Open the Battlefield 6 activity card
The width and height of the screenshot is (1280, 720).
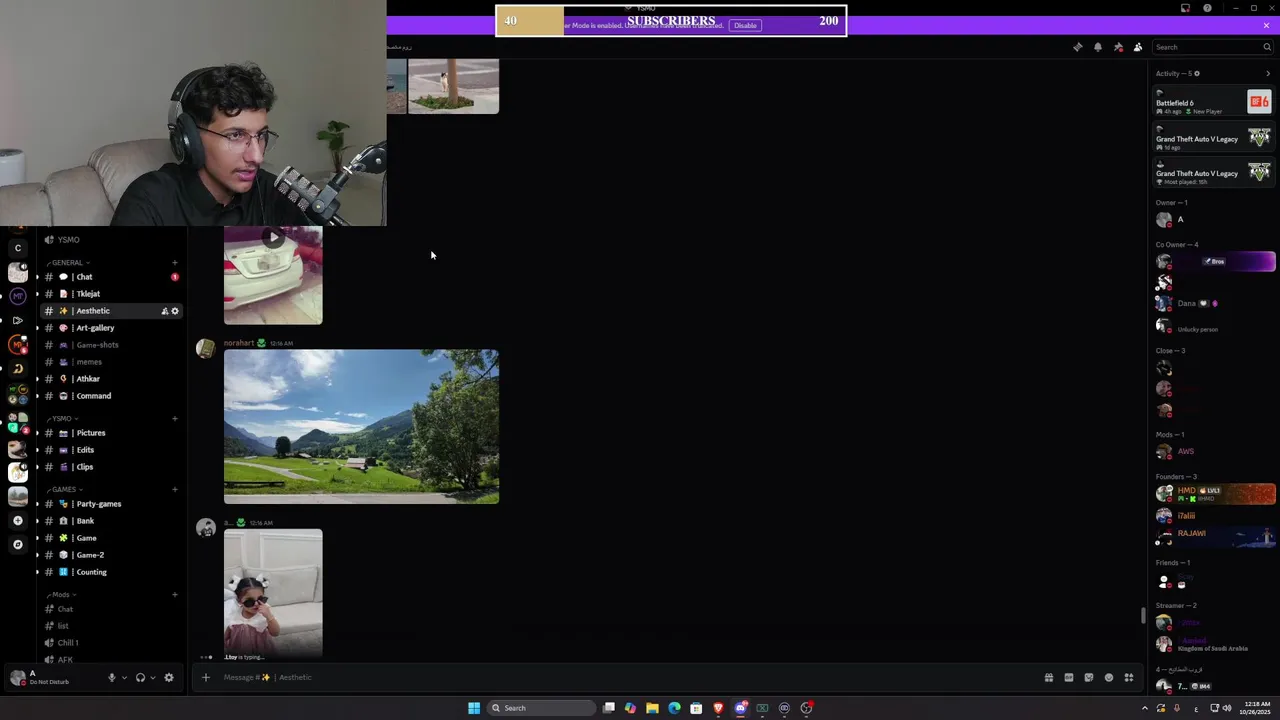coord(1213,102)
